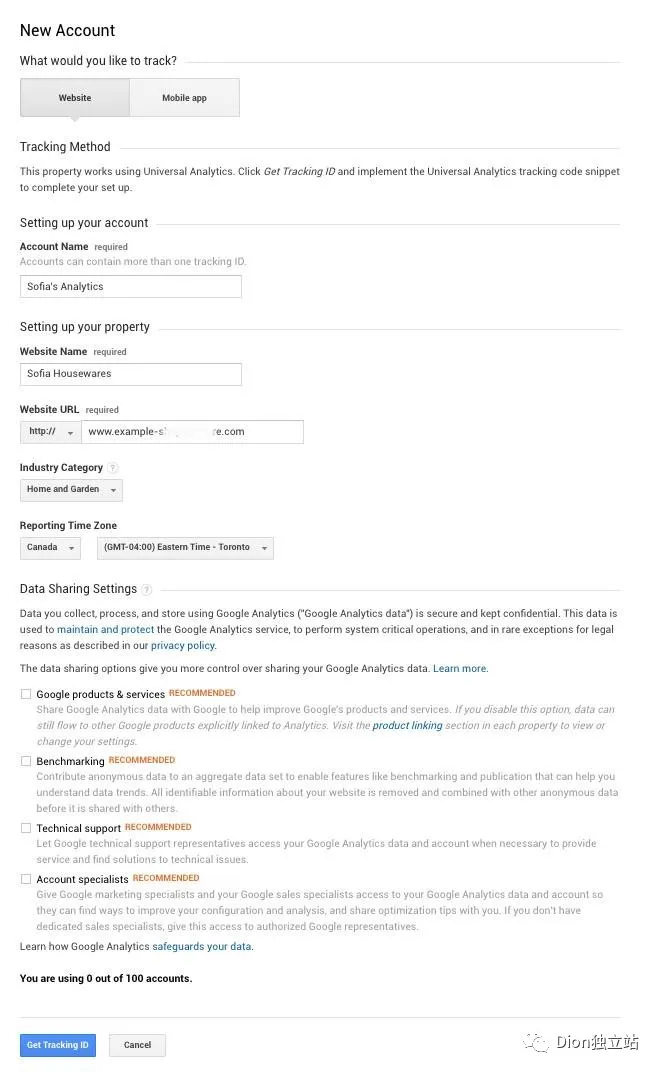Screen dimensions: 660x1072
Task: Focus the Website Name text field
Action: [x=131, y=374]
